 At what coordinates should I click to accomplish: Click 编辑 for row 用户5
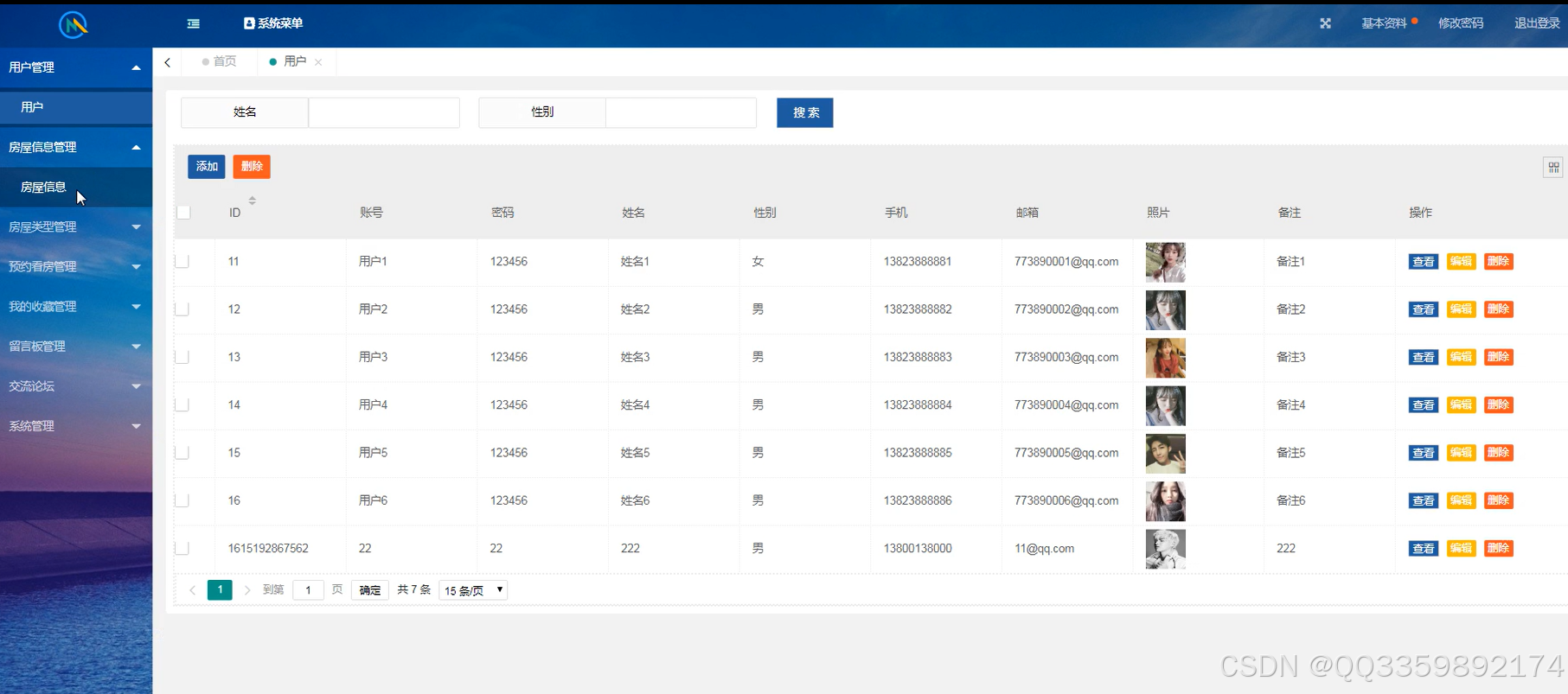(x=1461, y=453)
